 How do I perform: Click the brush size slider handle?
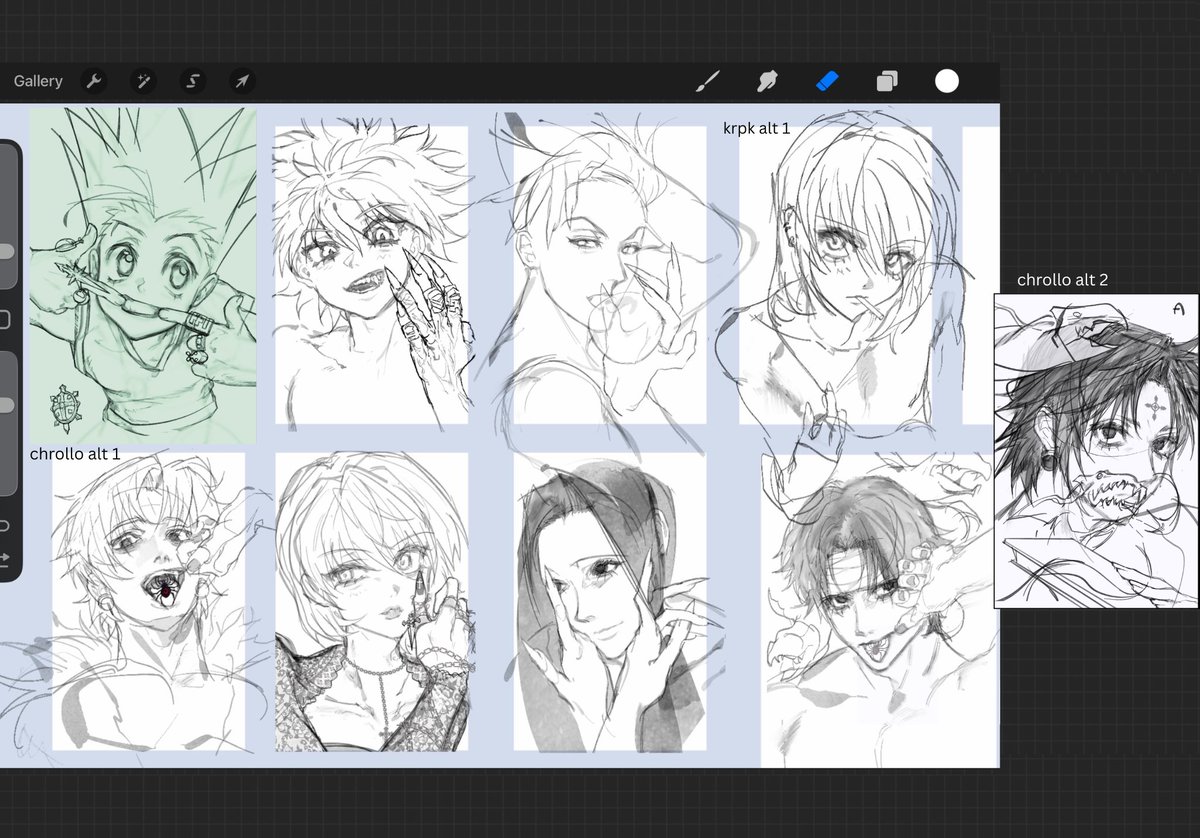(6, 252)
